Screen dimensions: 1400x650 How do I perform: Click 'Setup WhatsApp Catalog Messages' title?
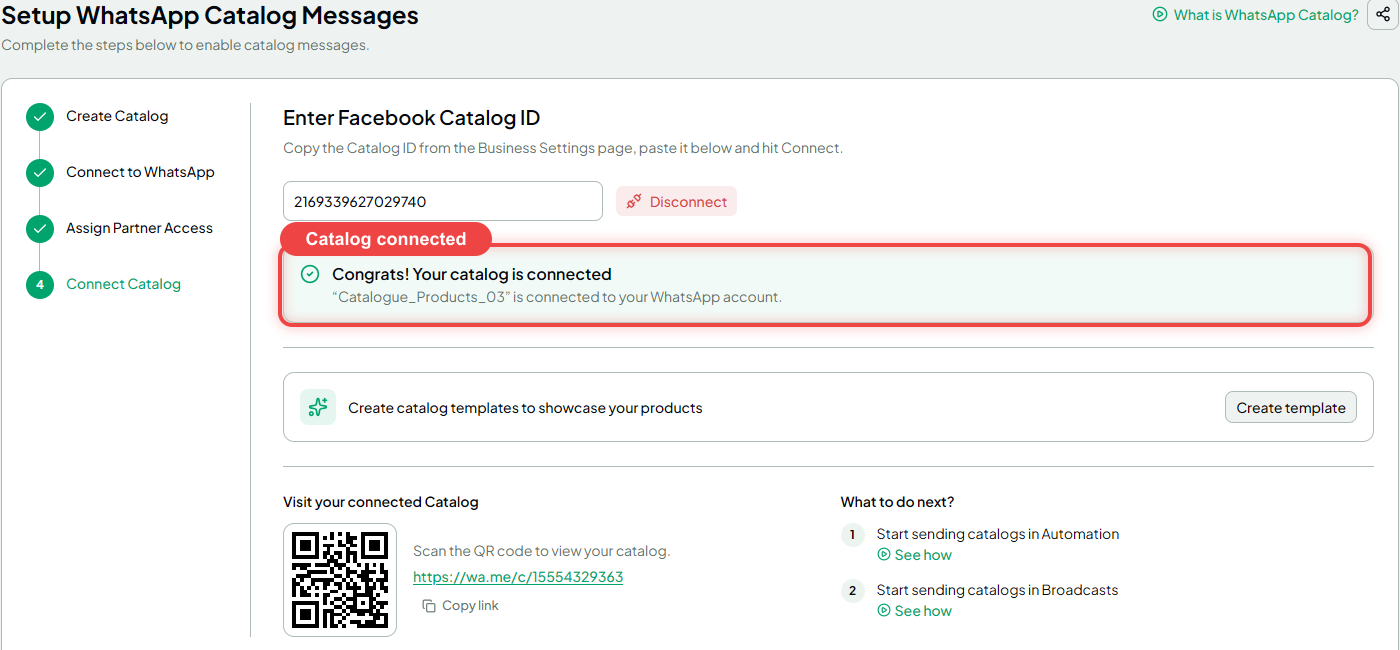pos(210,16)
